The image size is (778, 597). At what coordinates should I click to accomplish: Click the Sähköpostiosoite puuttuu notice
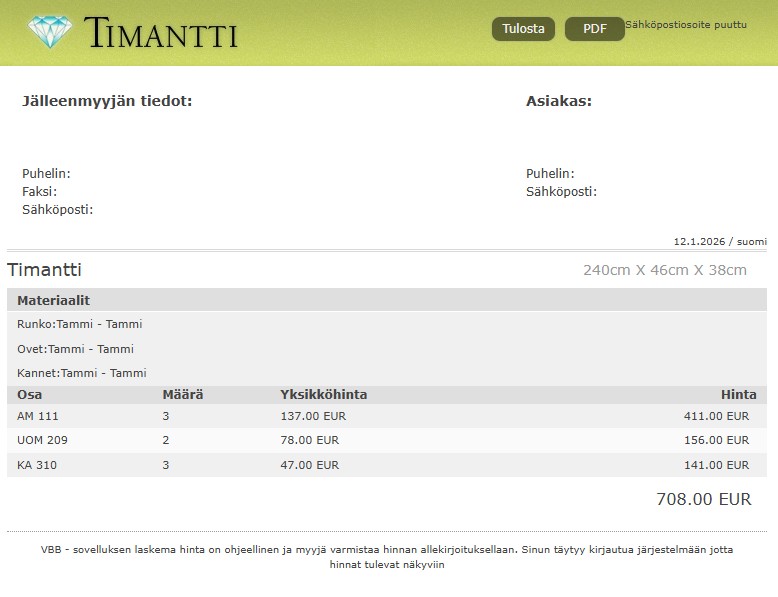coord(686,25)
